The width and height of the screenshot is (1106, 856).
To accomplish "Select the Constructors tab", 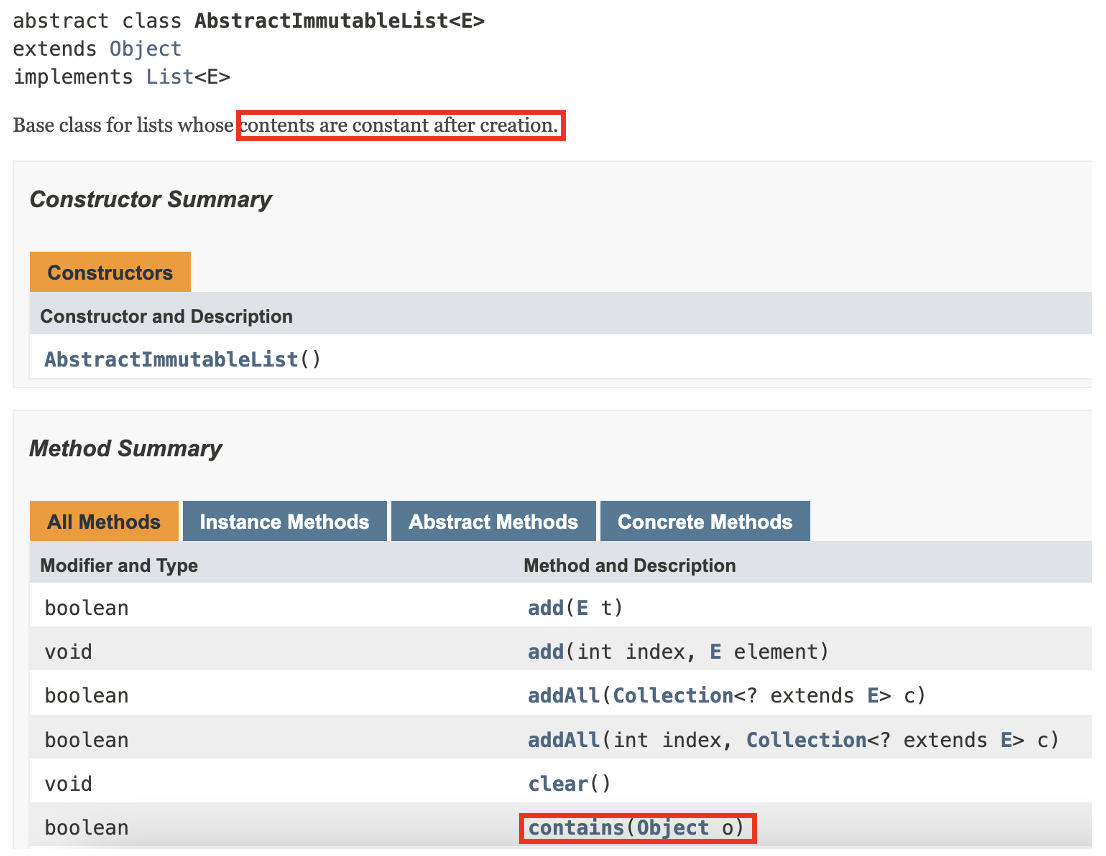I will click(110, 272).
